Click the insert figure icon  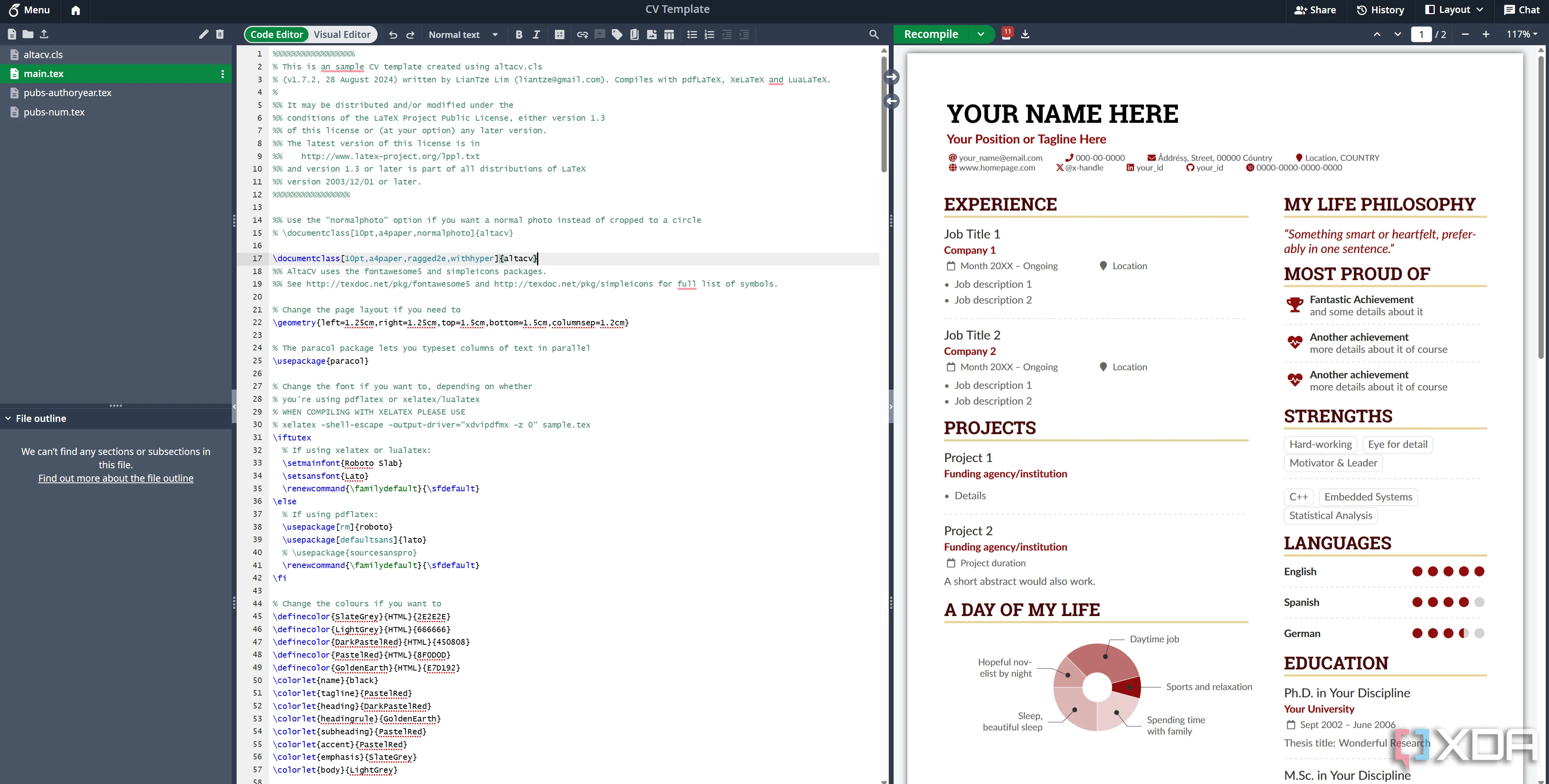[652, 35]
